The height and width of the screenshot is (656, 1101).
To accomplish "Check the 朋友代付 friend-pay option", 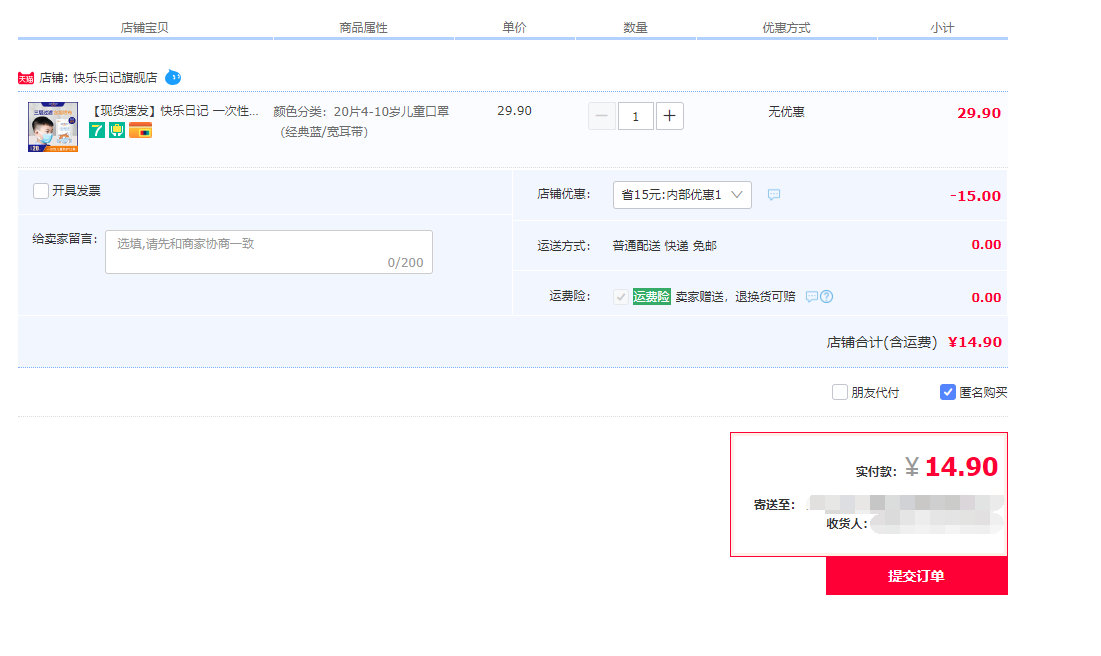I will coord(840,393).
